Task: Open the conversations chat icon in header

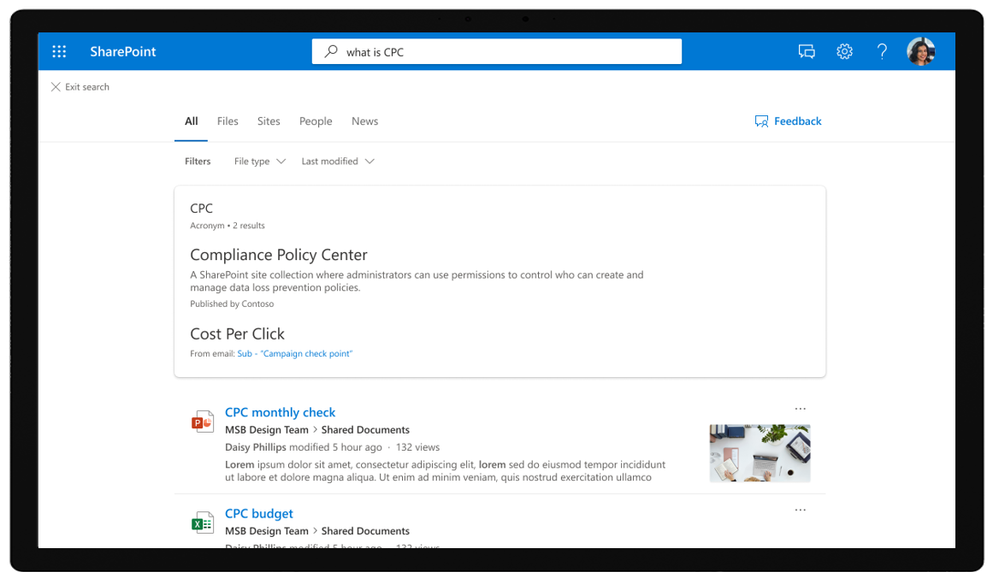Action: [x=807, y=52]
